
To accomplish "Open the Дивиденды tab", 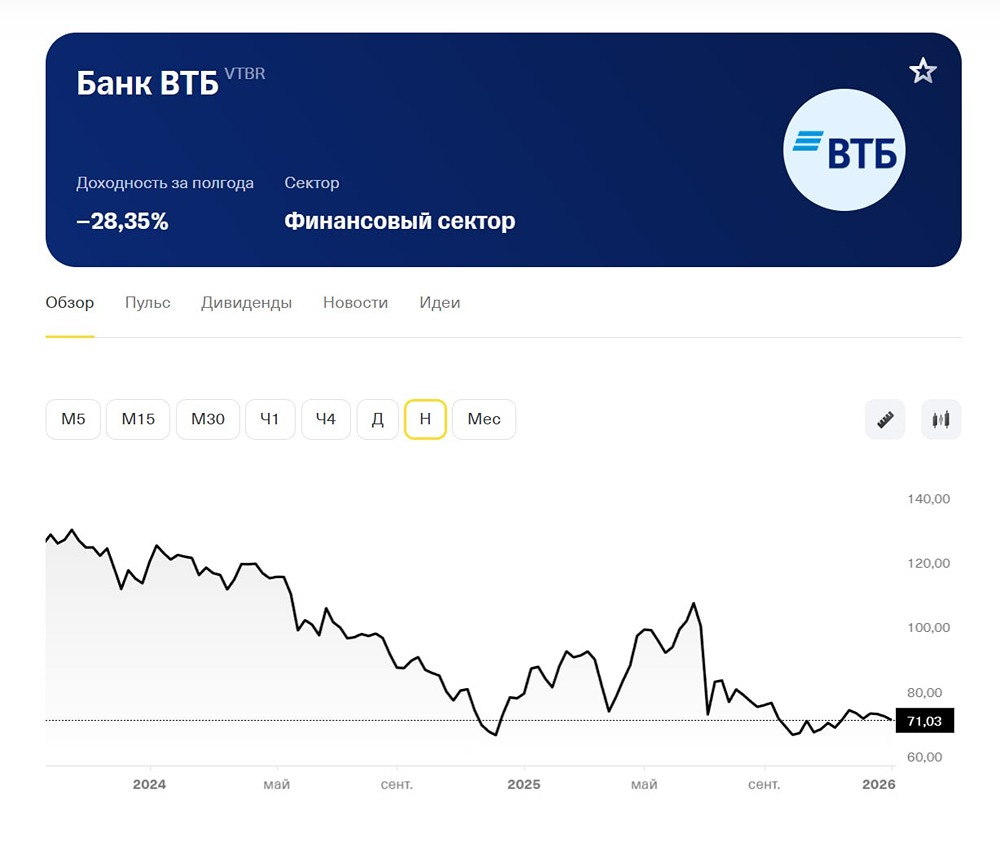I will point(246,303).
